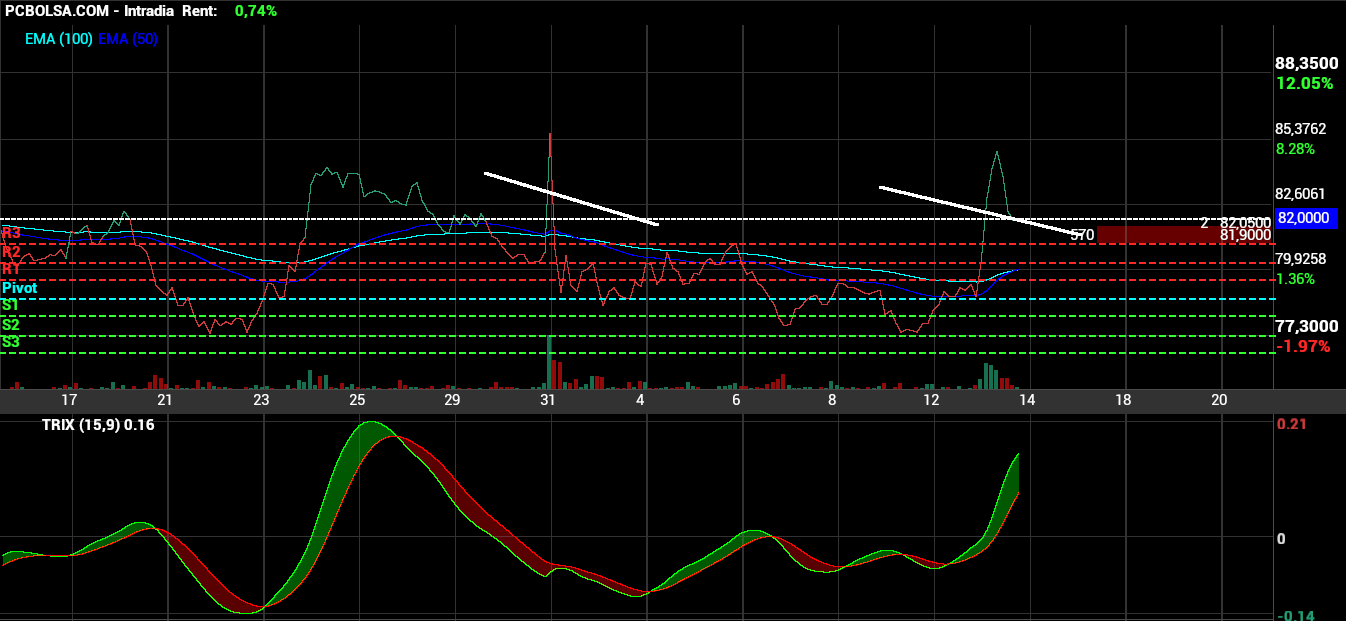This screenshot has height=621, width=1346.
Task: Select the white trendline near date 4
Action: pyautogui.click(x=571, y=199)
